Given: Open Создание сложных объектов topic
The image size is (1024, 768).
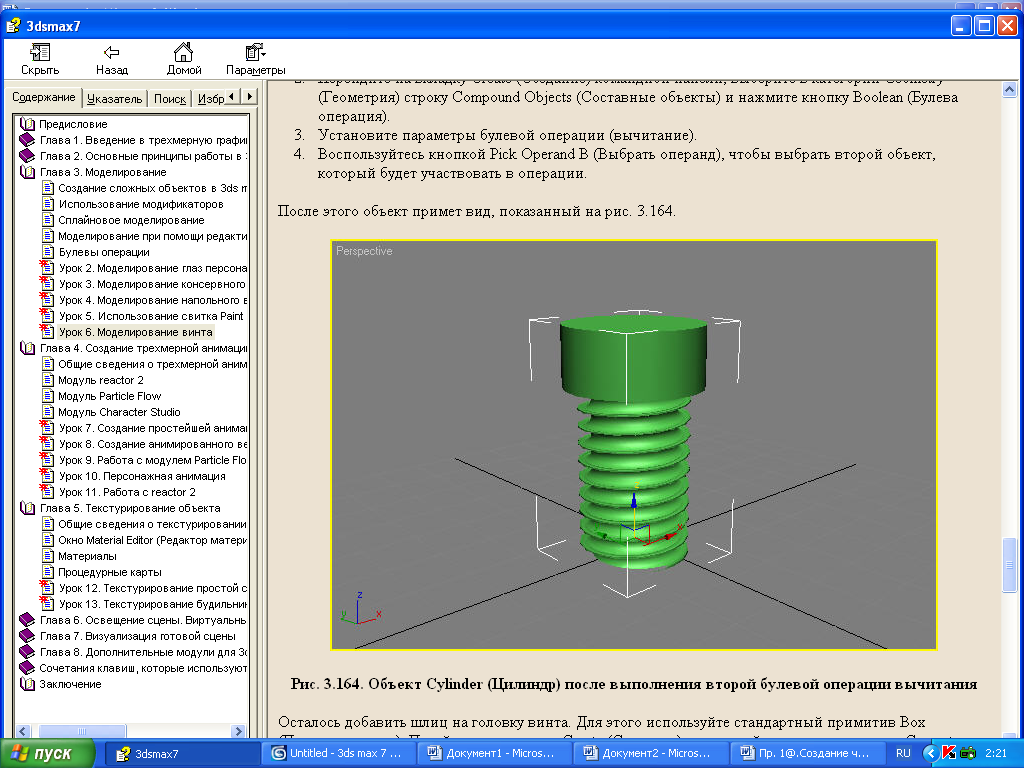Looking at the screenshot, I should (x=152, y=188).
